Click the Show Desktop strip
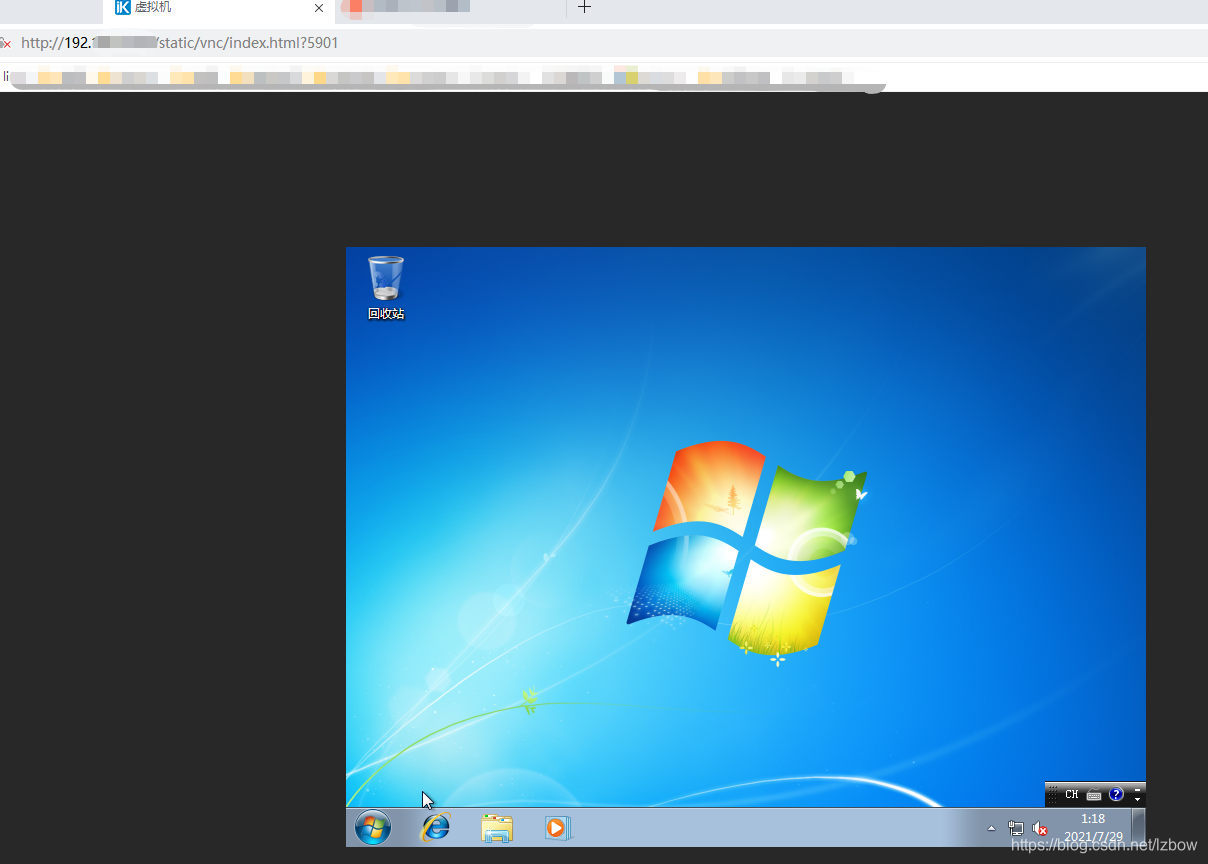 click(x=1139, y=828)
